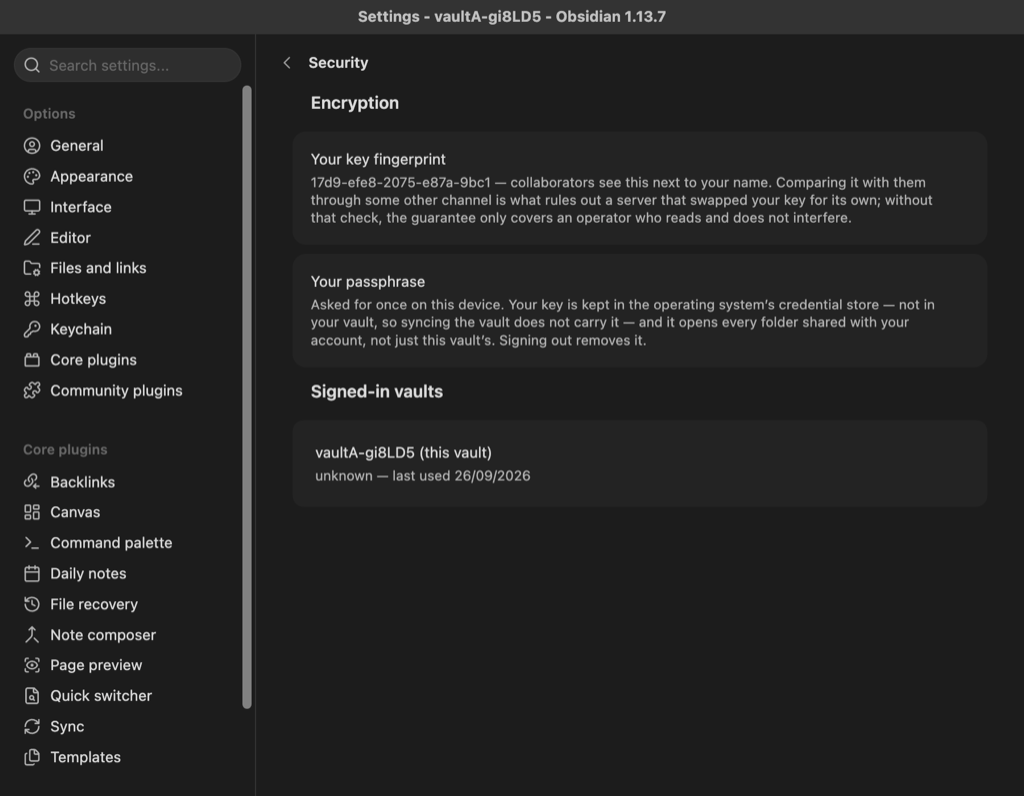Viewport: 1024px width, 796px height.
Task: Click the Templates copy icon
Action: coord(32,757)
